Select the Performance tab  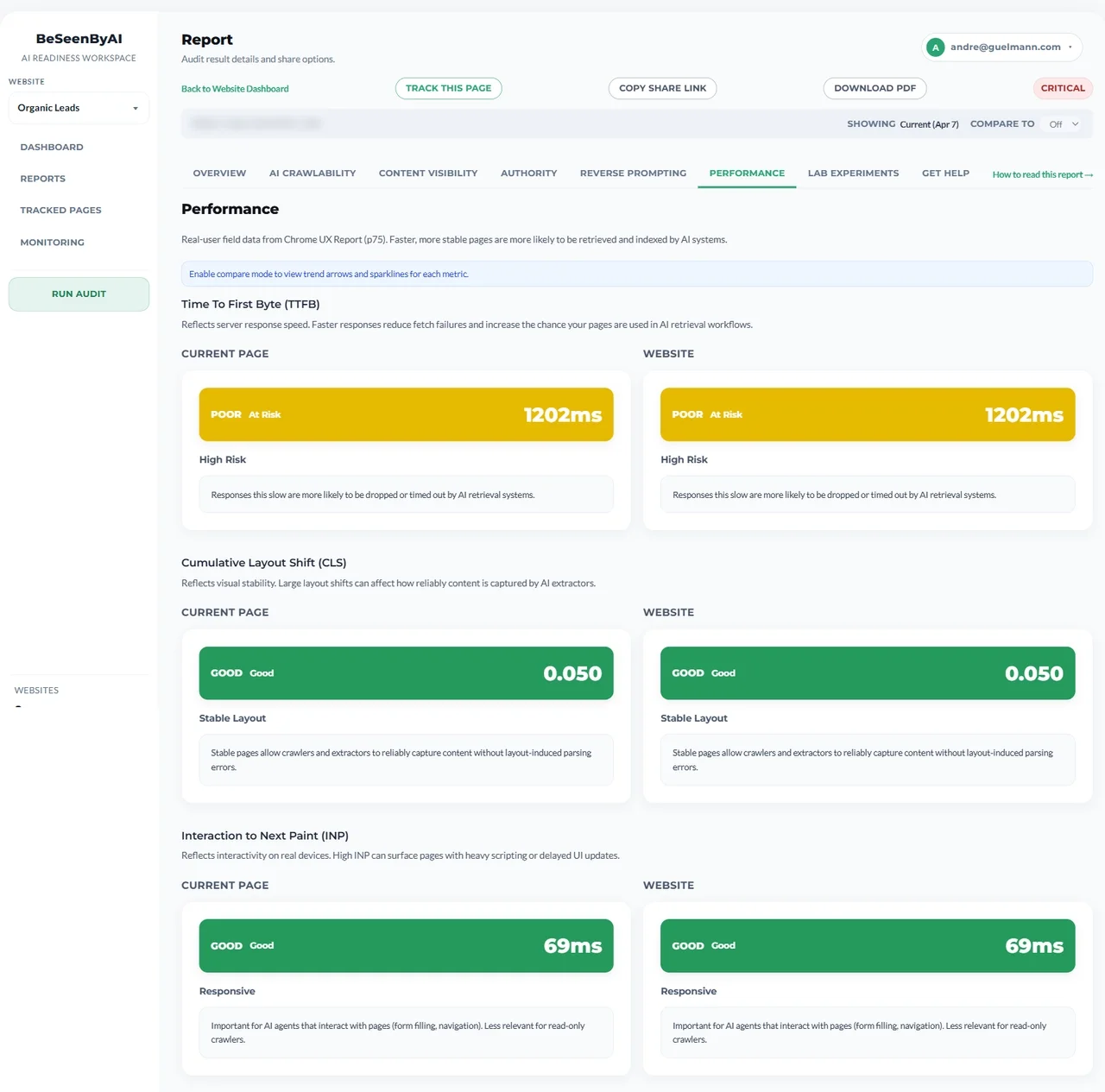747,174
